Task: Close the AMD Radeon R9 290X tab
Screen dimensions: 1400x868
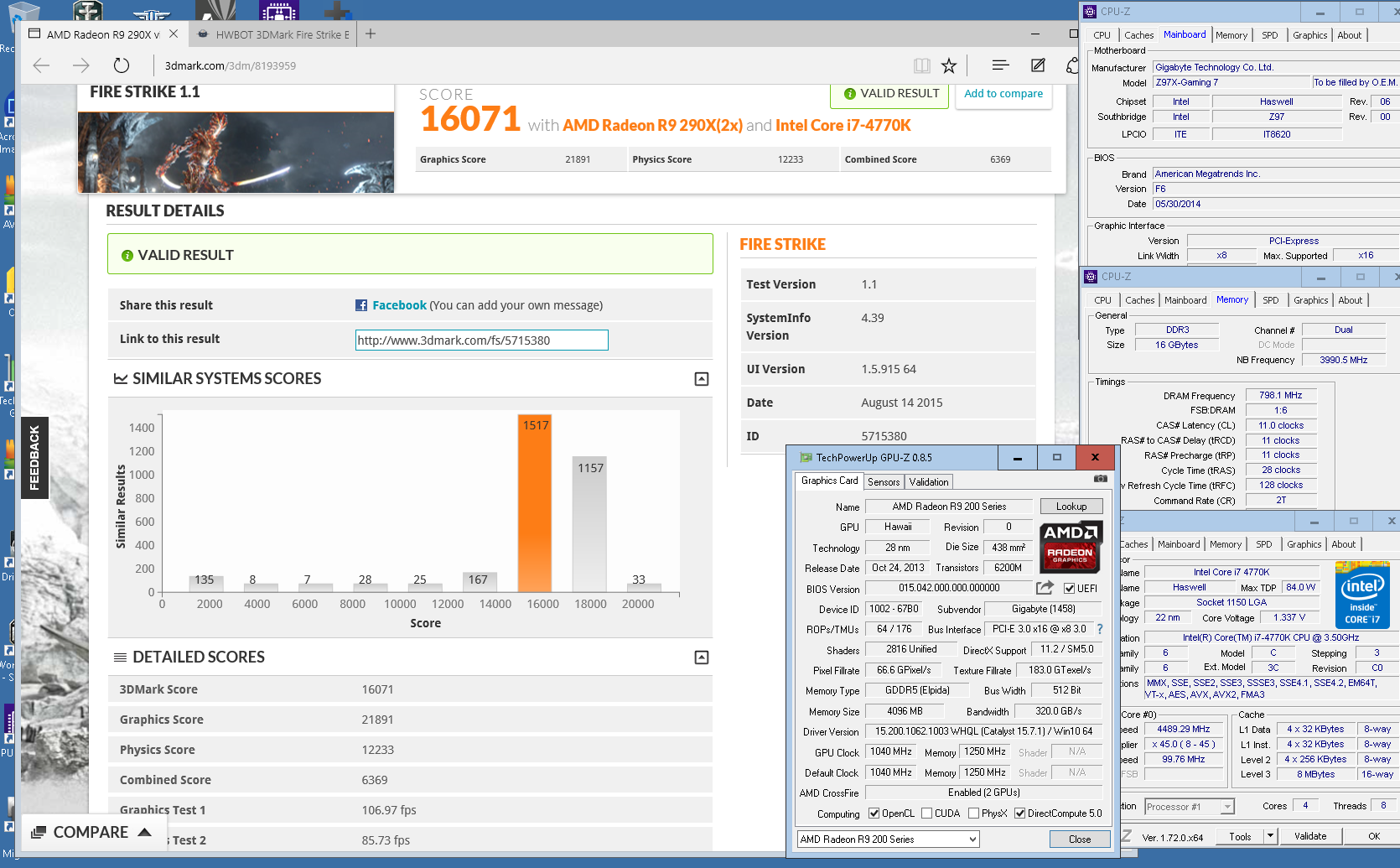Action: [174, 34]
